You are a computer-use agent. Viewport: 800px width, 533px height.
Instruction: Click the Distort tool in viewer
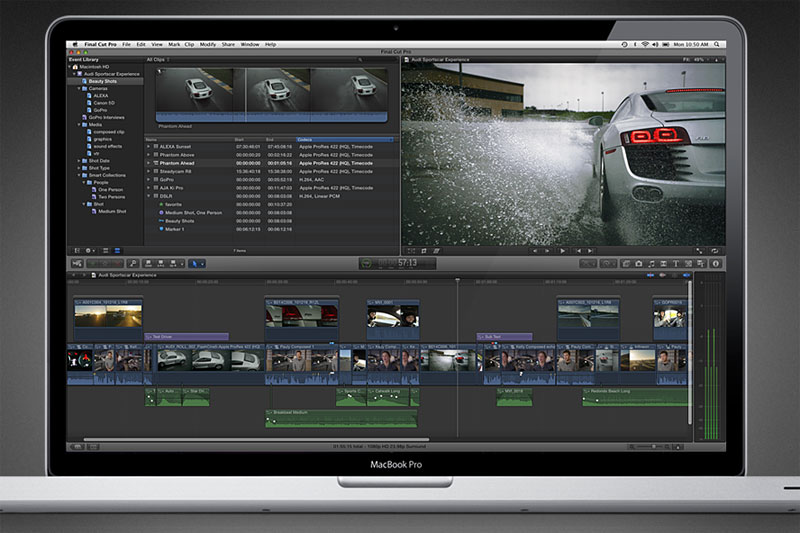coord(437,251)
